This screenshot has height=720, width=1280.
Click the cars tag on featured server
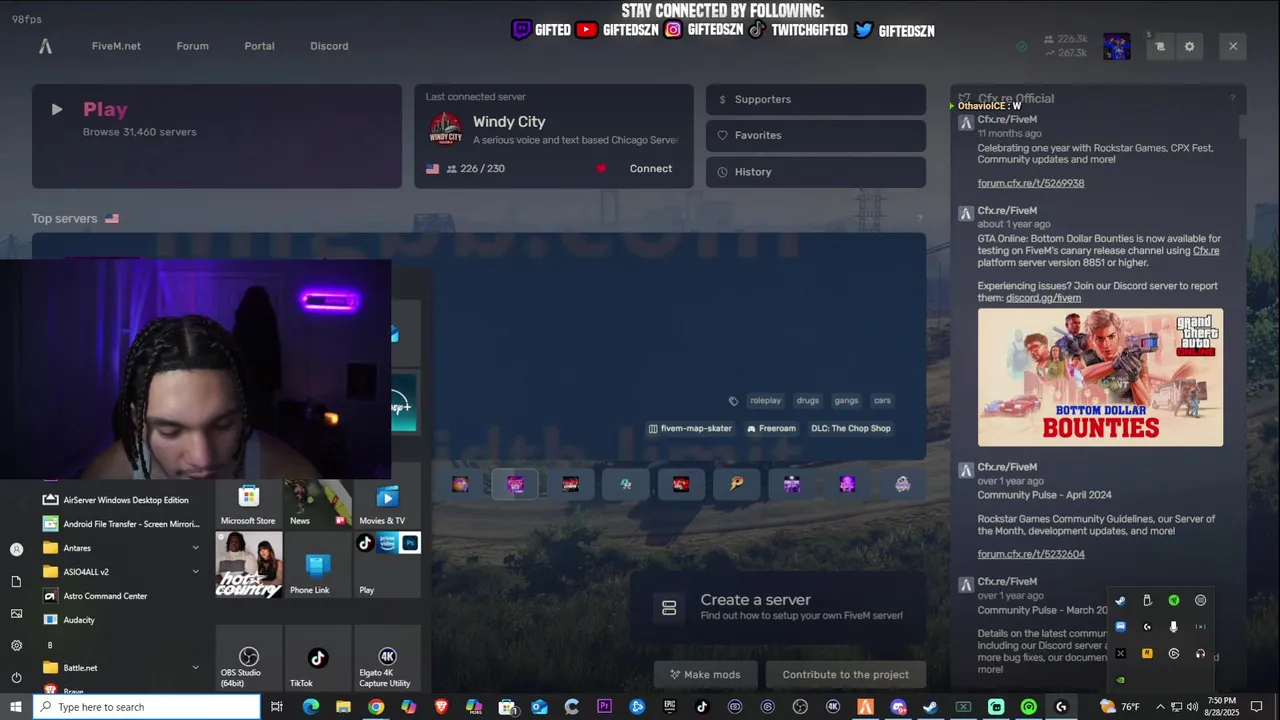[882, 401]
